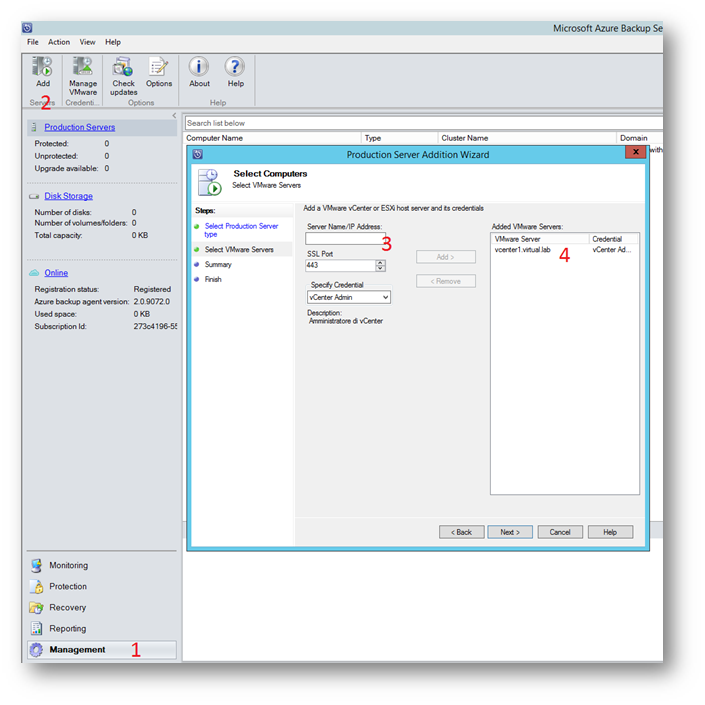Click the agent version 2.0.9072.0 value

point(152,302)
